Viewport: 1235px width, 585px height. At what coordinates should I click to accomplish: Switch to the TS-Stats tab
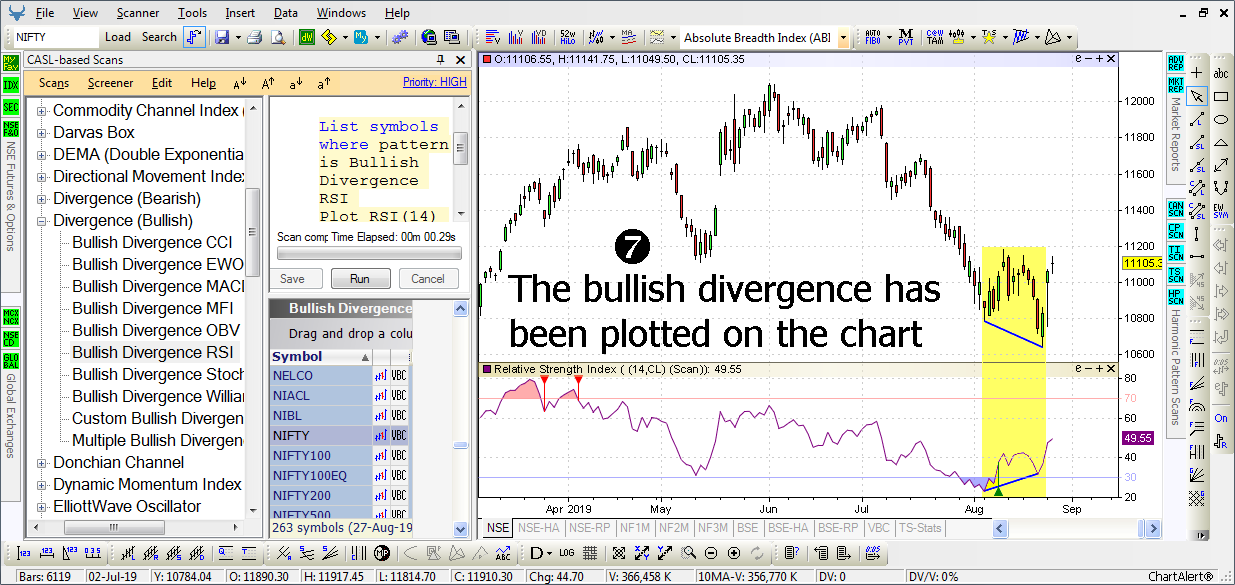coord(920,528)
